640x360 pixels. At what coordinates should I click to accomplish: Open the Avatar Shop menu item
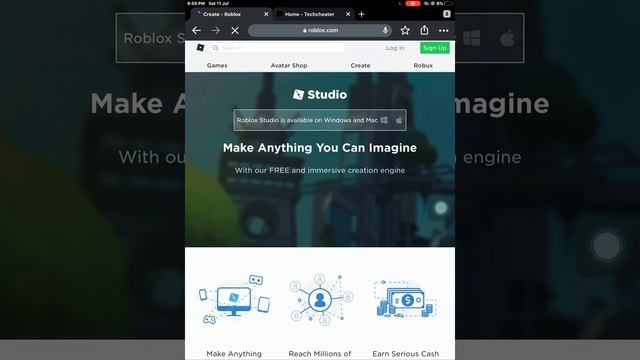pyautogui.click(x=289, y=65)
